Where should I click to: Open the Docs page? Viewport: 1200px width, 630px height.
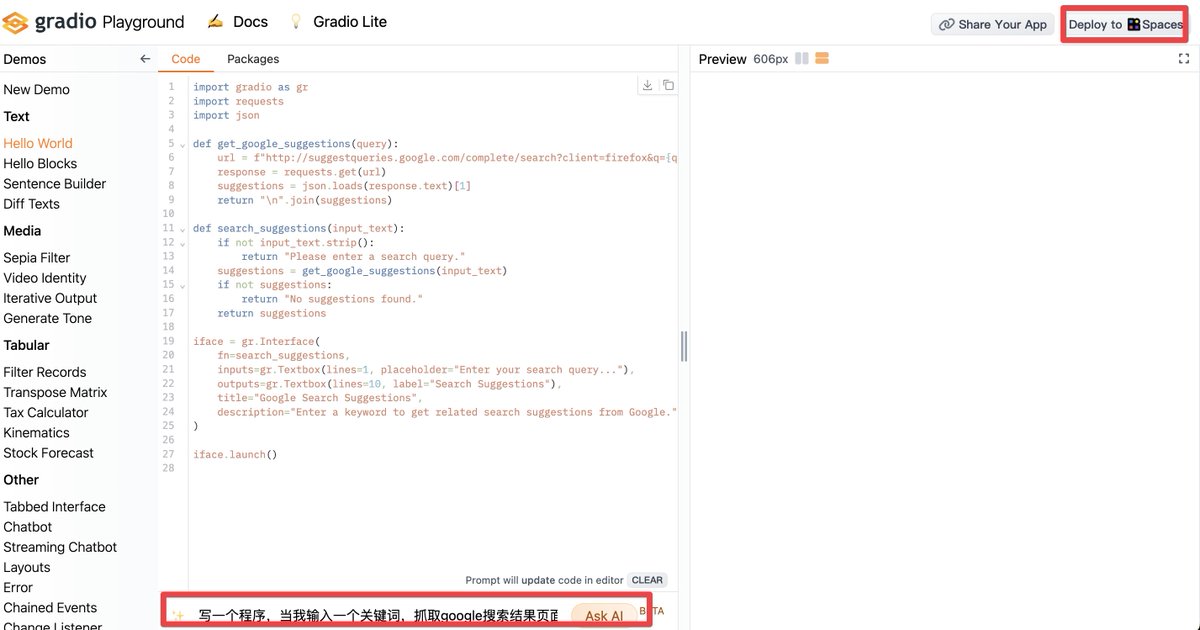[250, 21]
